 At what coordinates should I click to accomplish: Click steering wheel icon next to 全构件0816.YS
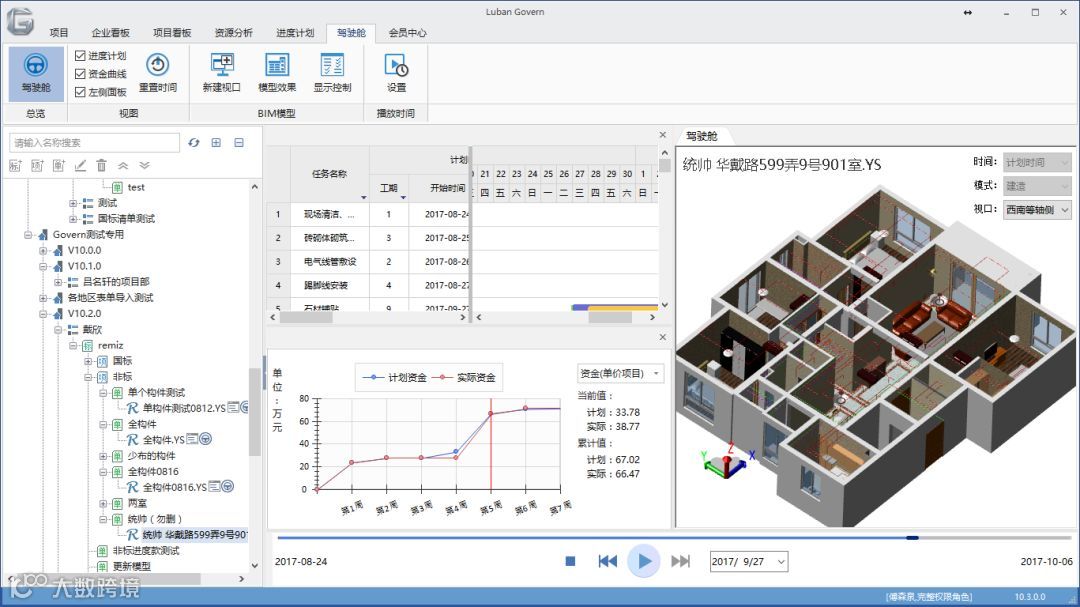click(x=228, y=486)
